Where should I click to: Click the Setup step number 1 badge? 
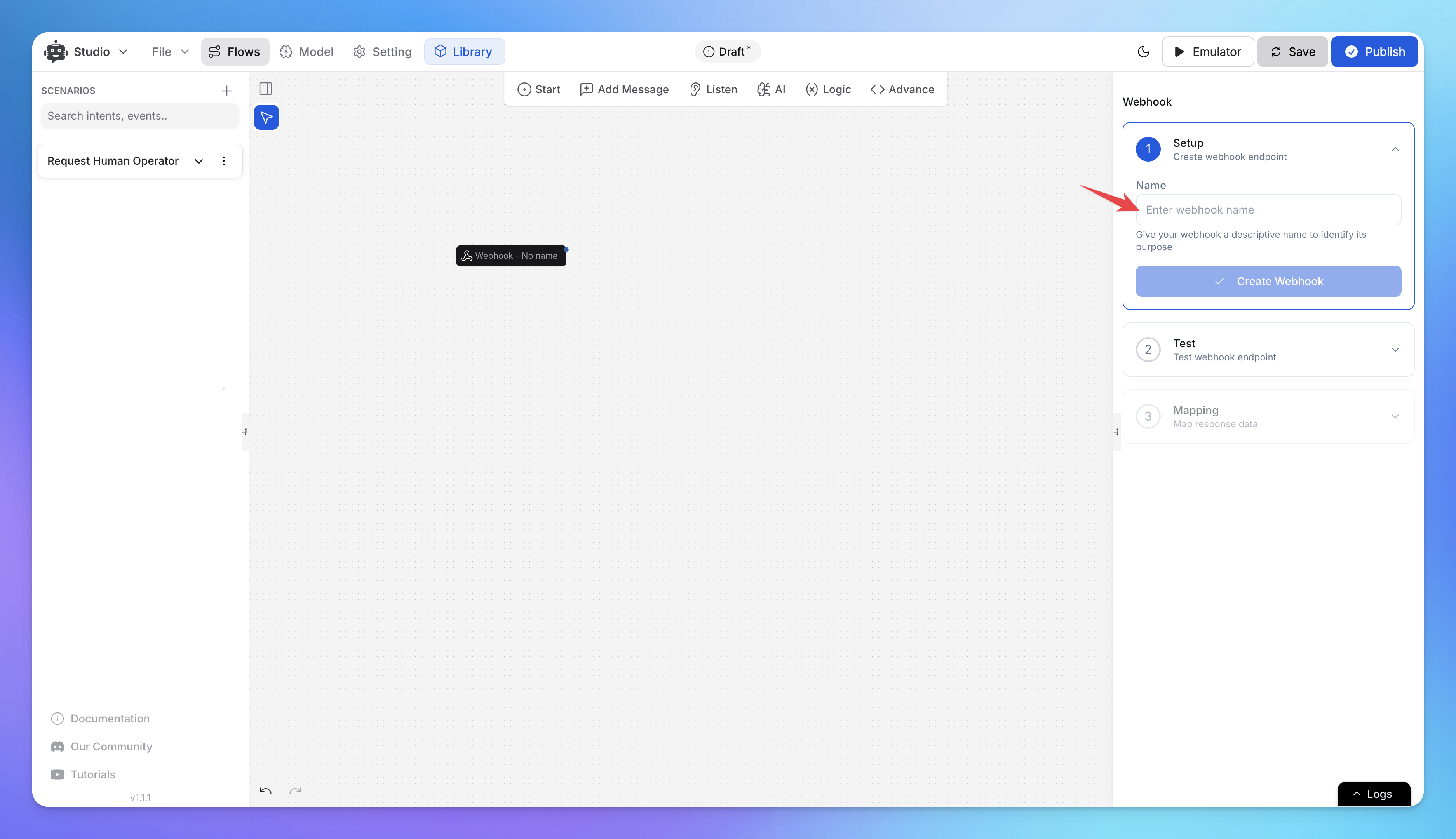[x=1148, y=149]
